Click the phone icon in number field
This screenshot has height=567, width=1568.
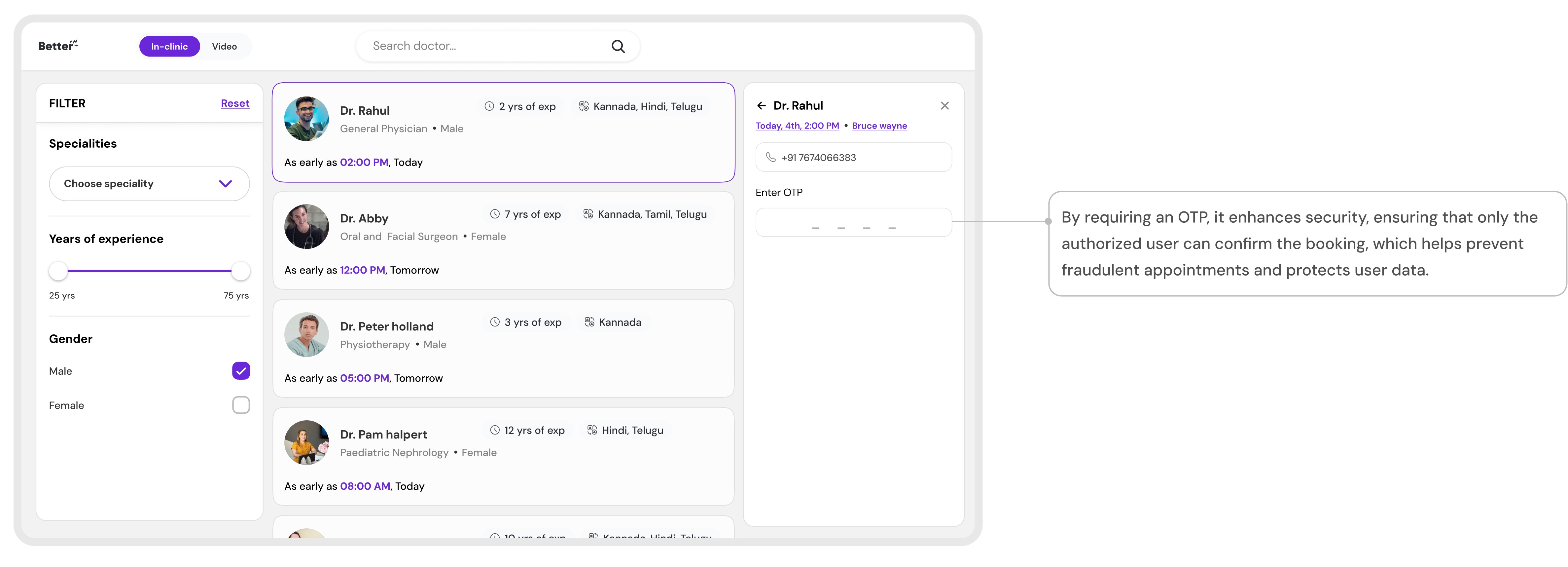[770, 157]
